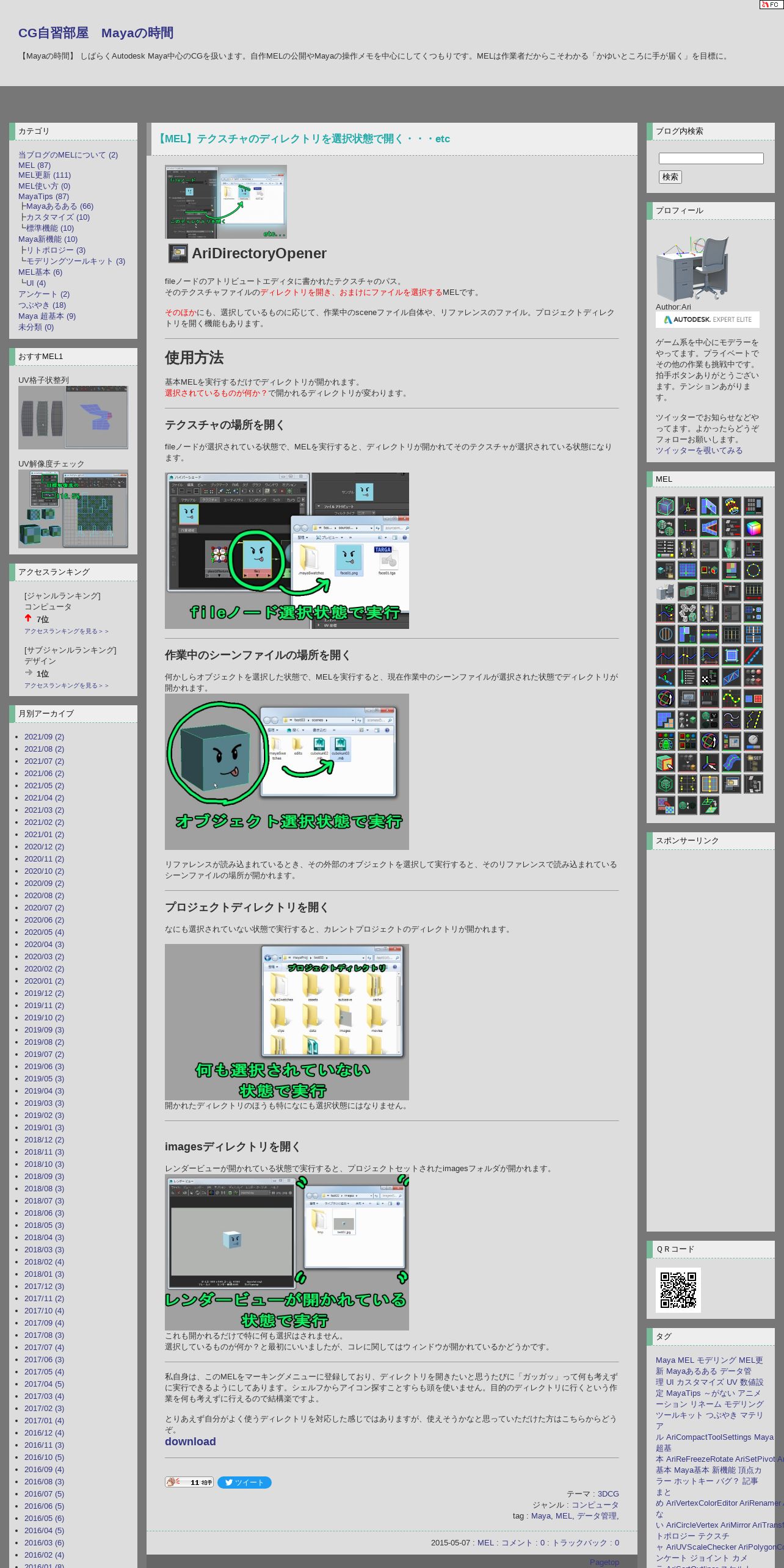Open the MEL更新 (111) category

(45, 175)
